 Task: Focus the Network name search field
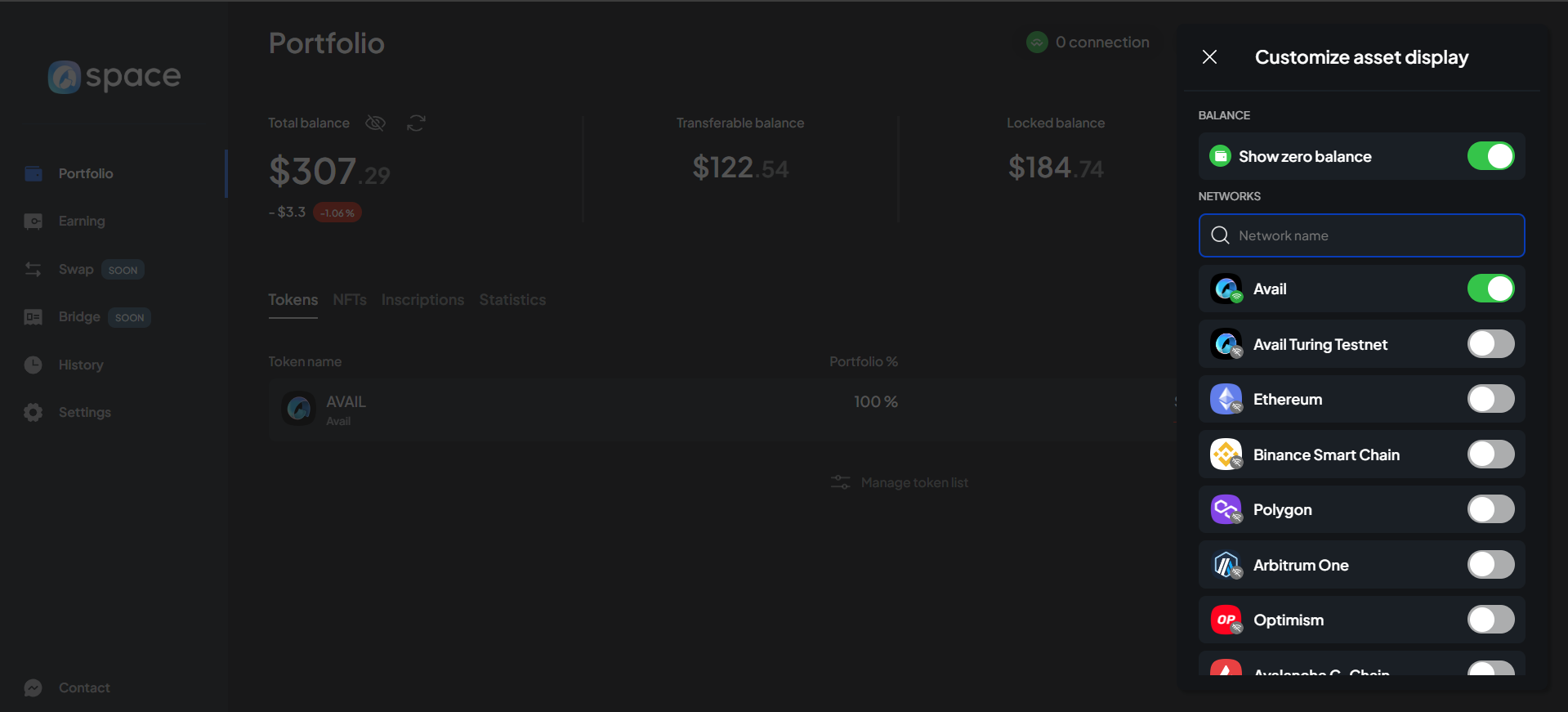pos(1373,235)
